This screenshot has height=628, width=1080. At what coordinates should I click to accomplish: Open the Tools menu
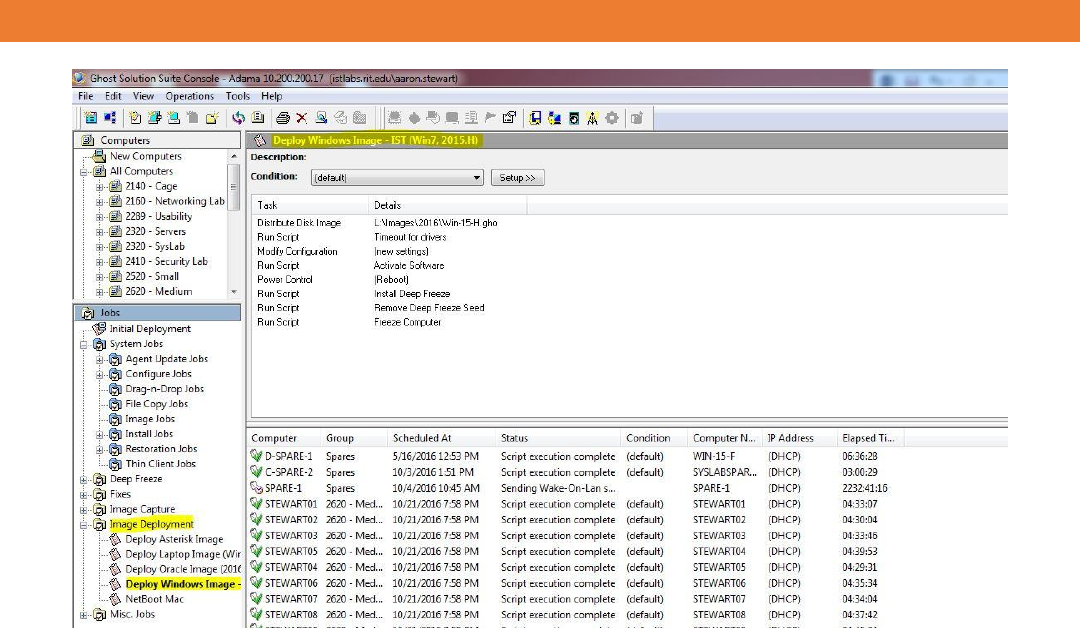coord(237,96)
